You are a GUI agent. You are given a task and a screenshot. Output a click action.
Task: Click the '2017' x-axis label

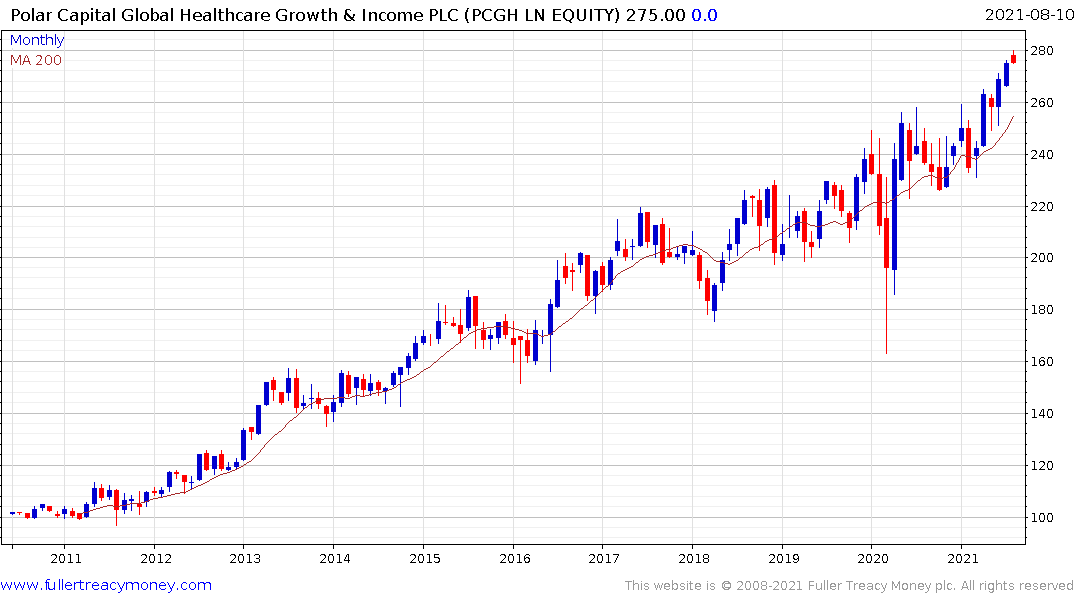[604, 558]
